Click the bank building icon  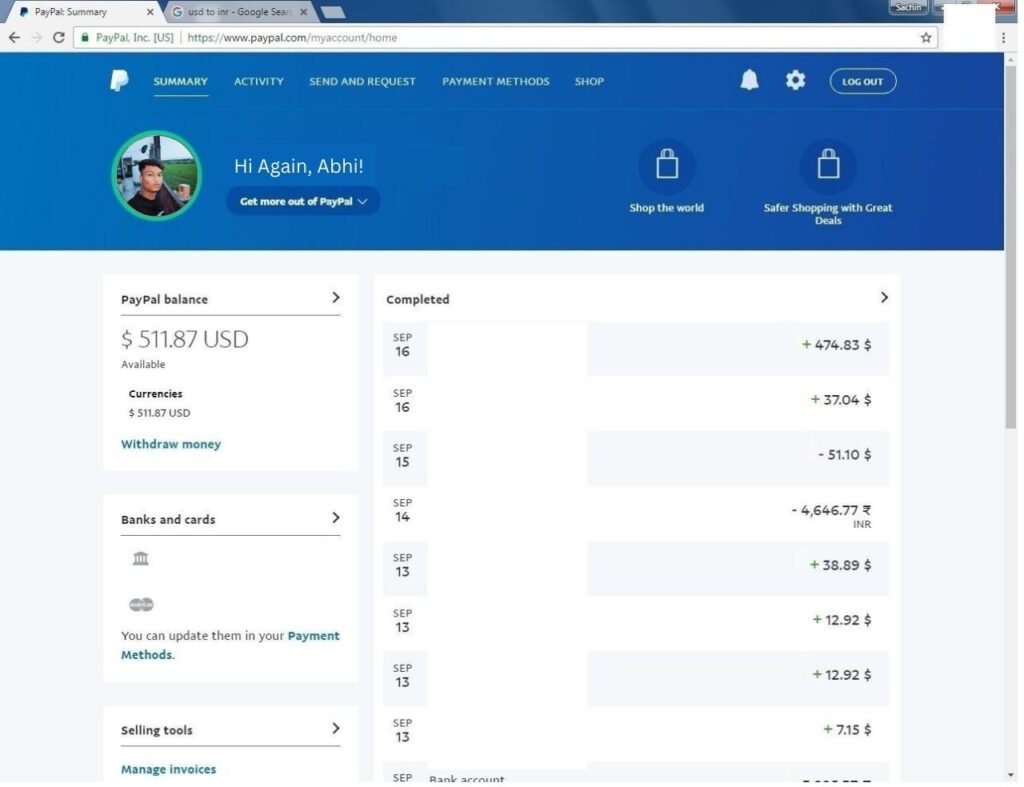140,558
